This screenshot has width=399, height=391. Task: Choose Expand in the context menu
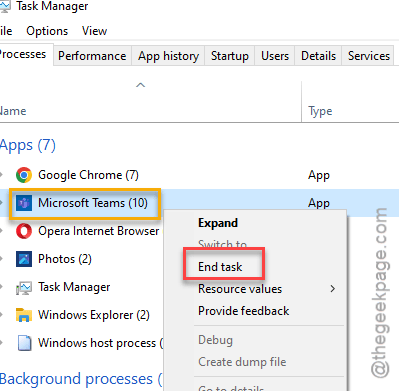pos(218,223)
